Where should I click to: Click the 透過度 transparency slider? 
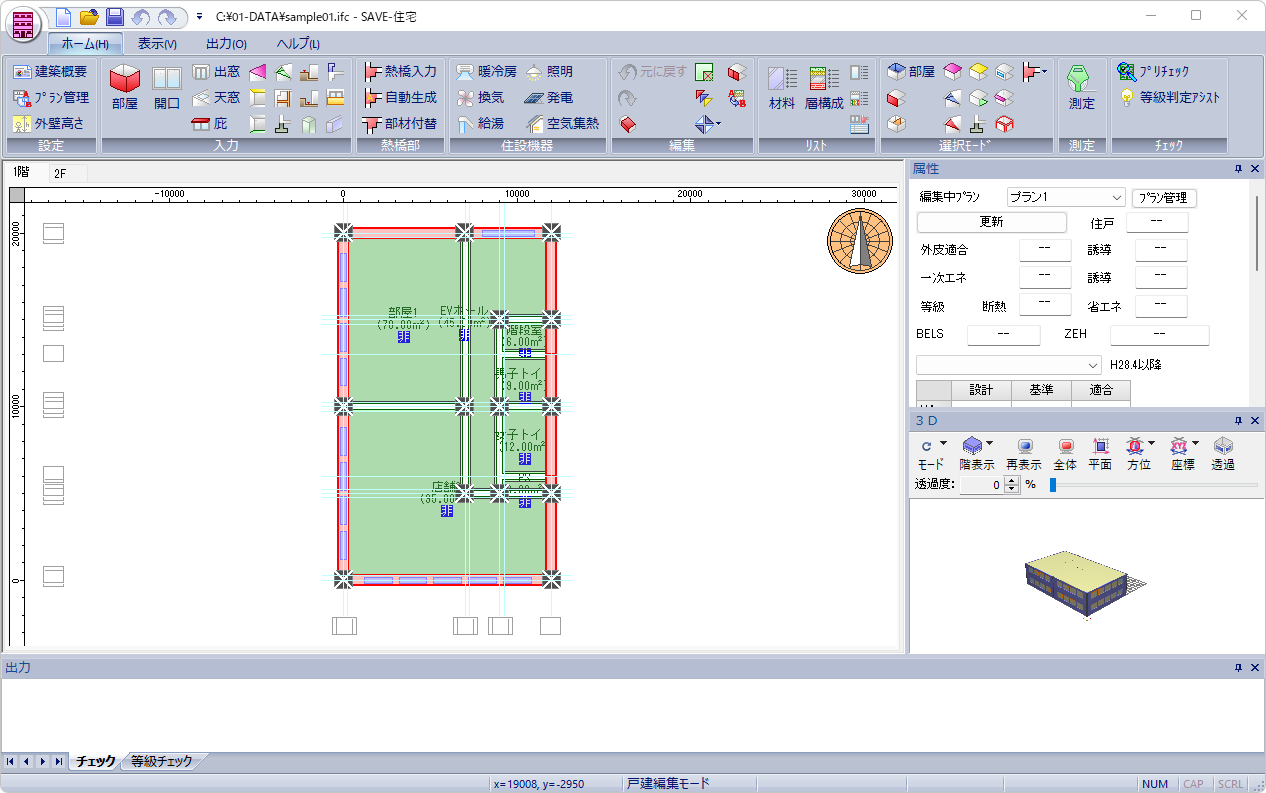(x=1154, y=485)
